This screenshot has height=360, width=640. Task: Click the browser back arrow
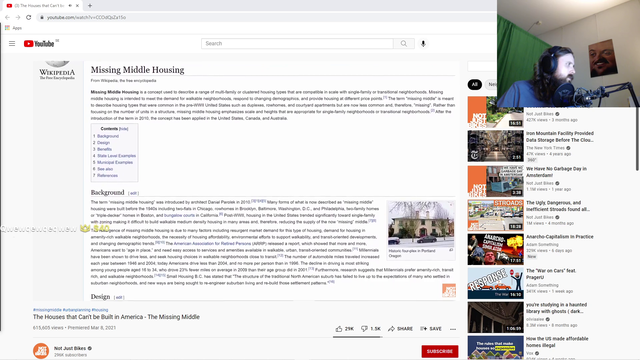(x=7, y=17)
